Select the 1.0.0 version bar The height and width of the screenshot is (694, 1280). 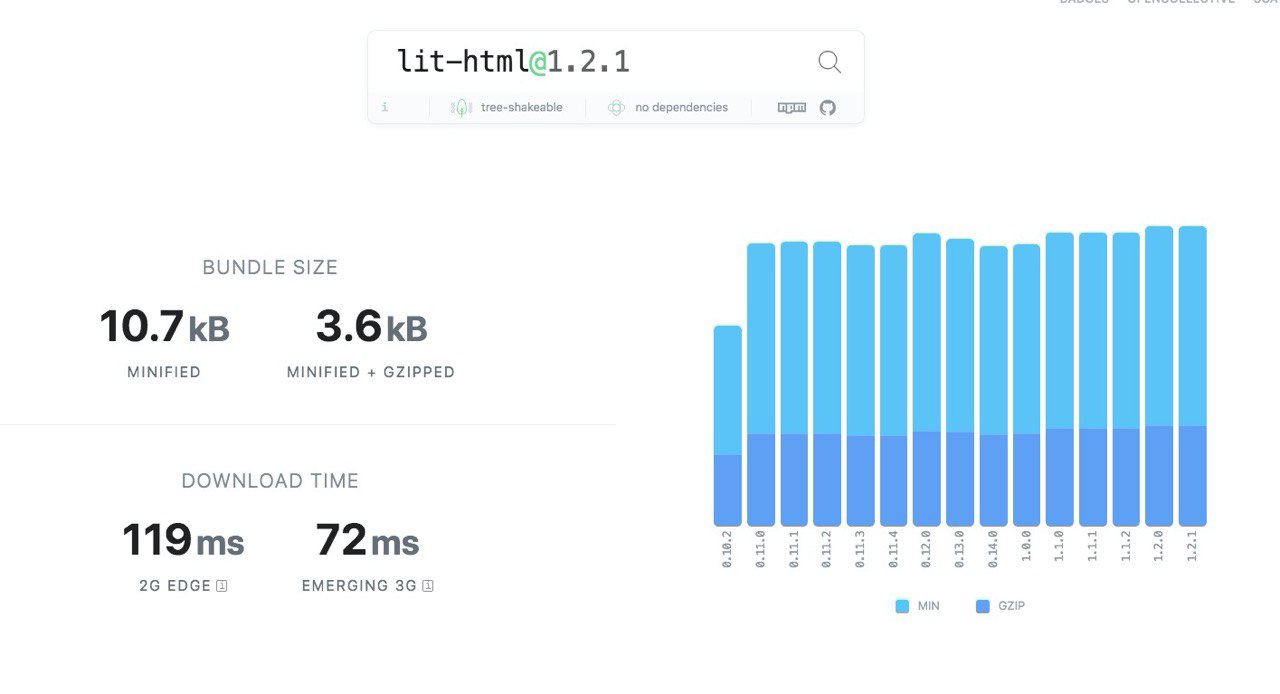coord(1027,385)
